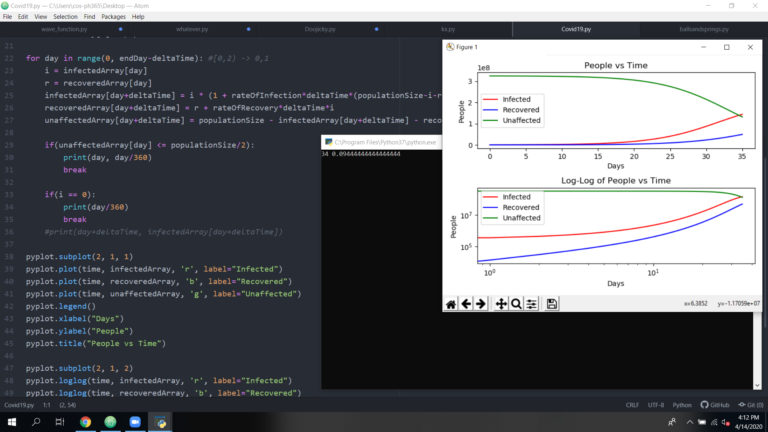Click the Home reset view icon
768x432 pixels.
tap(451, 303)
